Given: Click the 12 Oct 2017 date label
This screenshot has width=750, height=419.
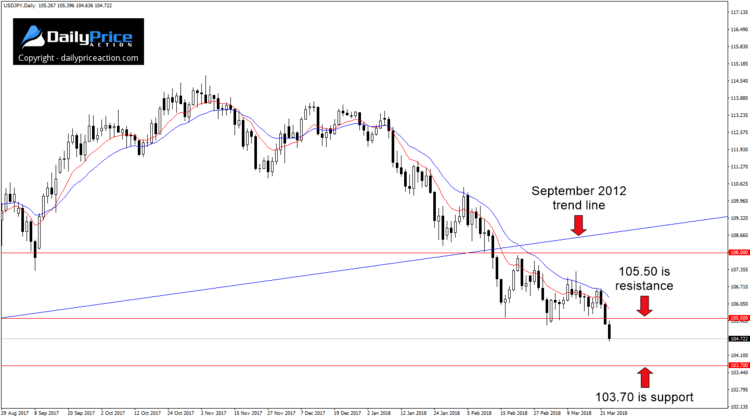Looking at the screenshot, I should click(147, 413).
